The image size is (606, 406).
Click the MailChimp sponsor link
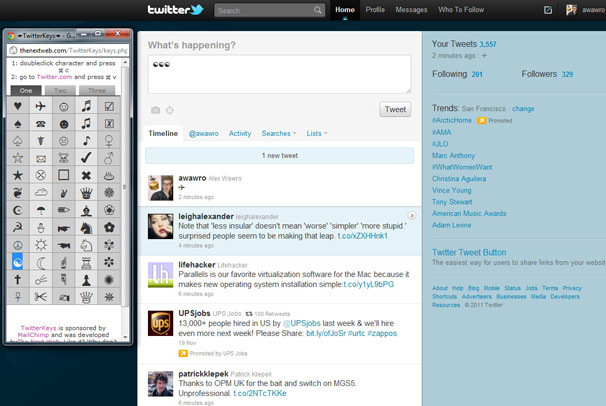[x=34, y=335]
